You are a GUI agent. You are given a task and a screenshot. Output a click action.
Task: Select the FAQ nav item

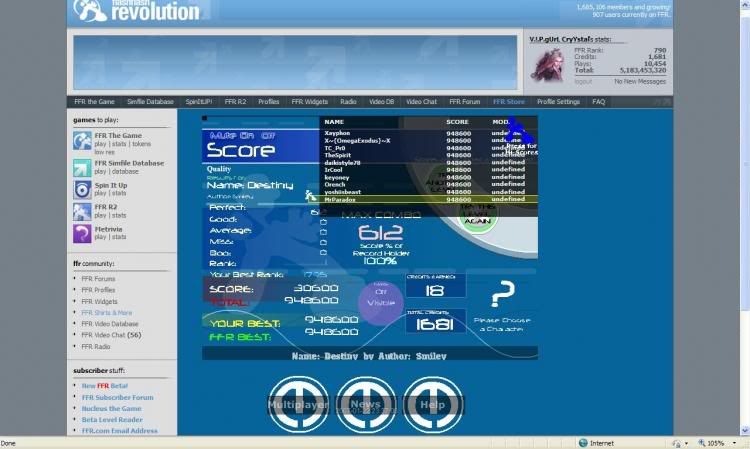click(598, 102)
